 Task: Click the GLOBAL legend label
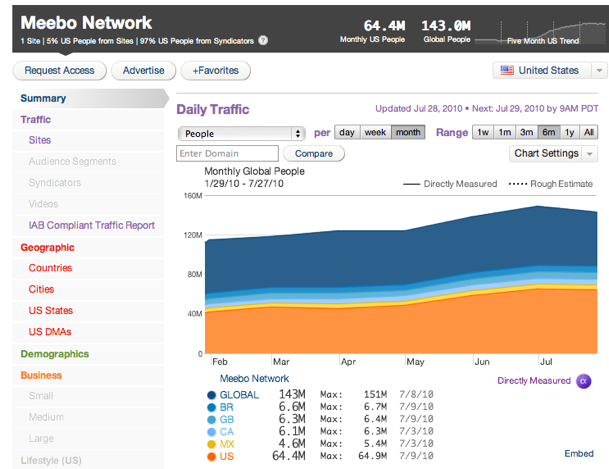(x=239, y=395)
